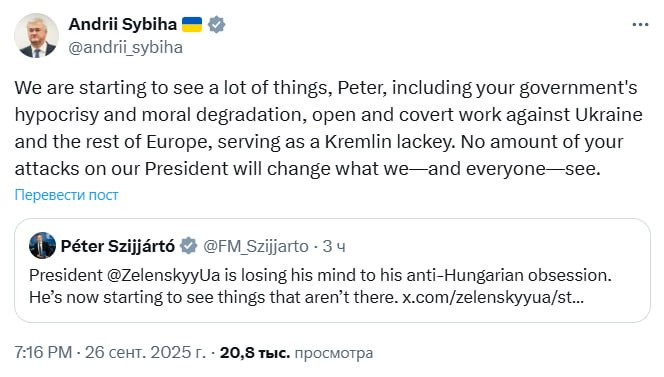Click the verified badge next to Péter Szijjártó

(188, 246)
